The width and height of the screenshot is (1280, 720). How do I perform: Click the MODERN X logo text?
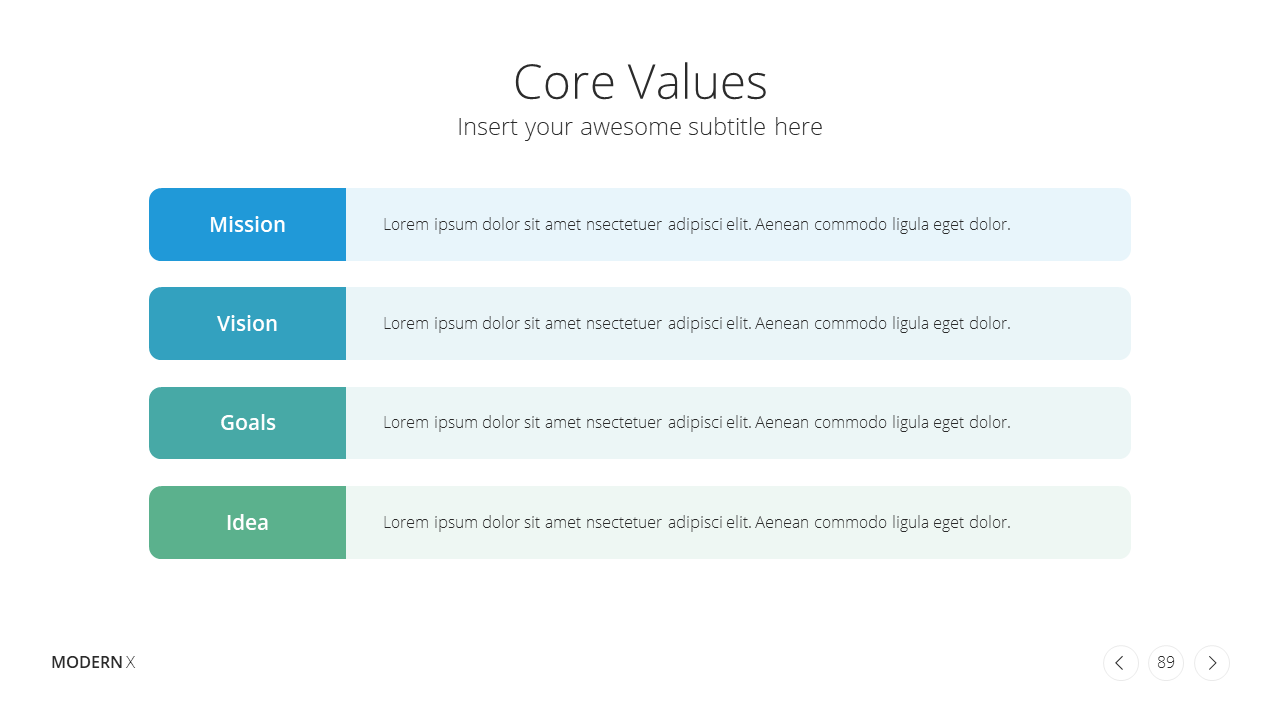pyautogui.click(x=93, y=662)
